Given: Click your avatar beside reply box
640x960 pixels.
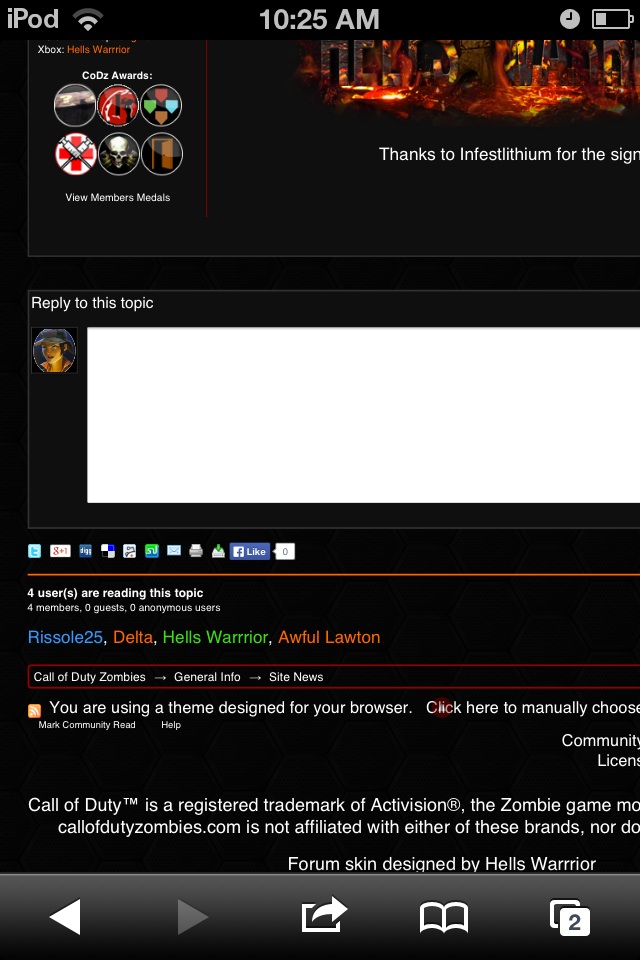Looking at the screenshot, I should [x=55, y=350].
